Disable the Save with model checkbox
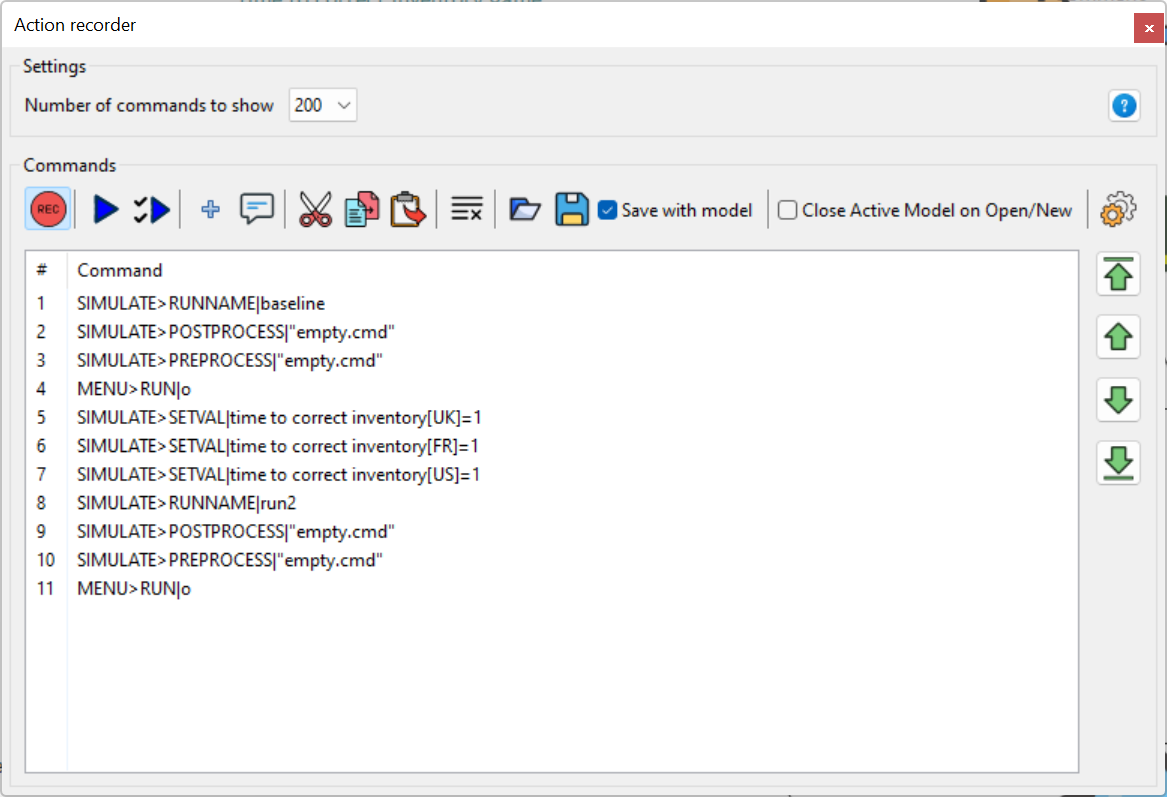The height and width of the screenshot is (797, 1167). tap(606, 210)
